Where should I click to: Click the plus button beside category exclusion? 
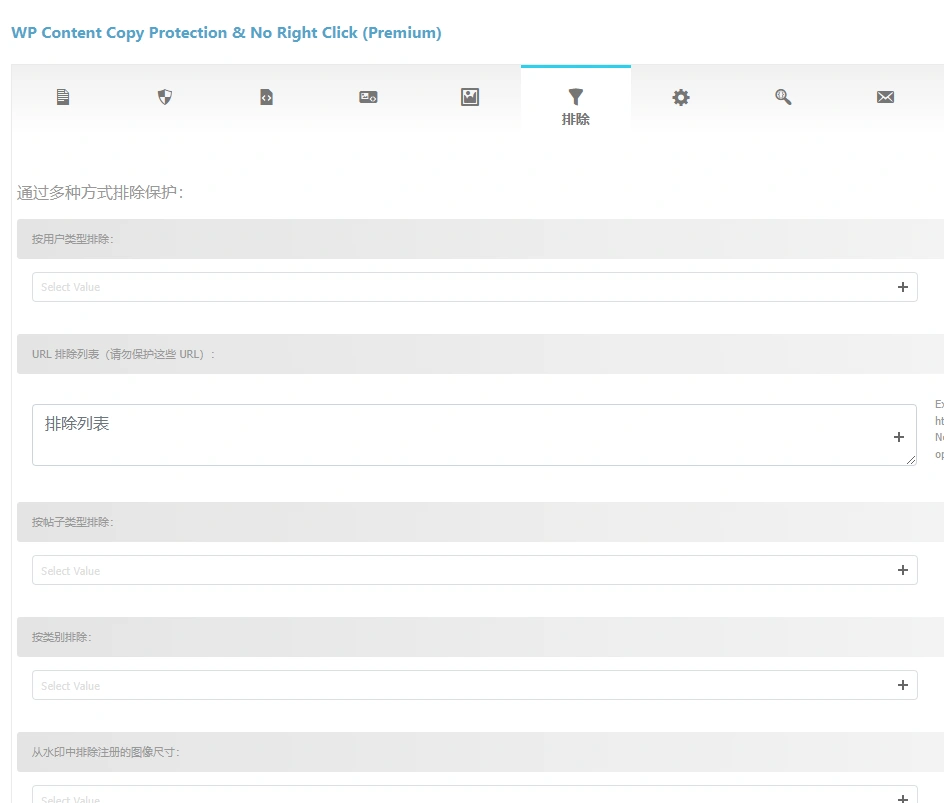tap(902, 685)
